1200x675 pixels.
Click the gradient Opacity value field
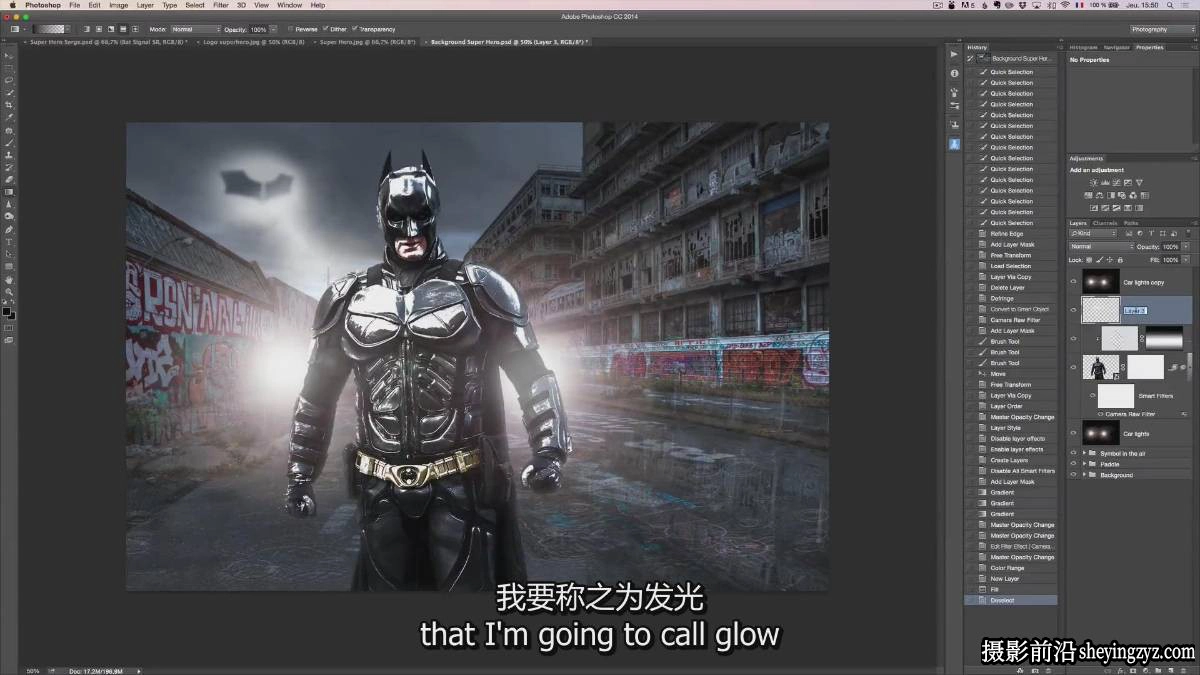click(257, 30)
